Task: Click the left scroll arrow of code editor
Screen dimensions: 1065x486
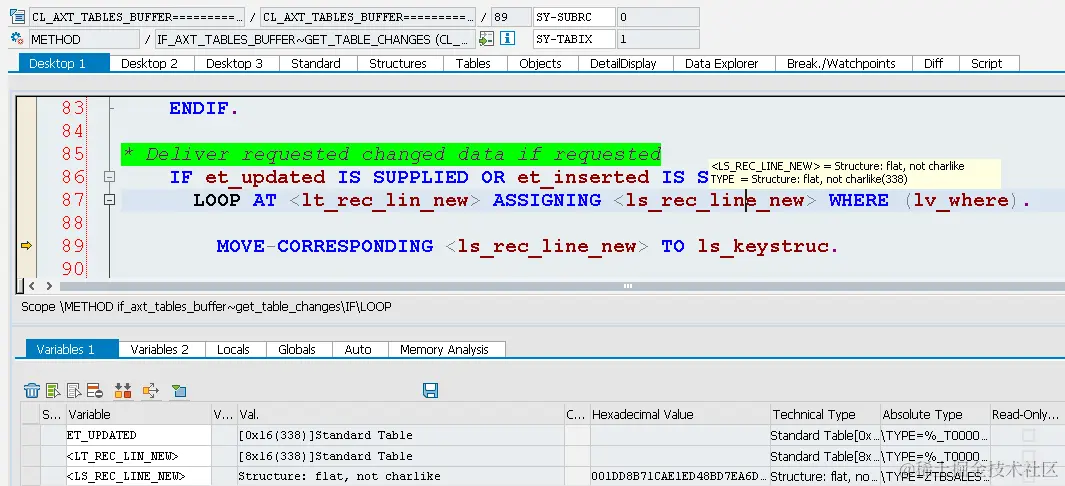Action: tap(31, 286)
